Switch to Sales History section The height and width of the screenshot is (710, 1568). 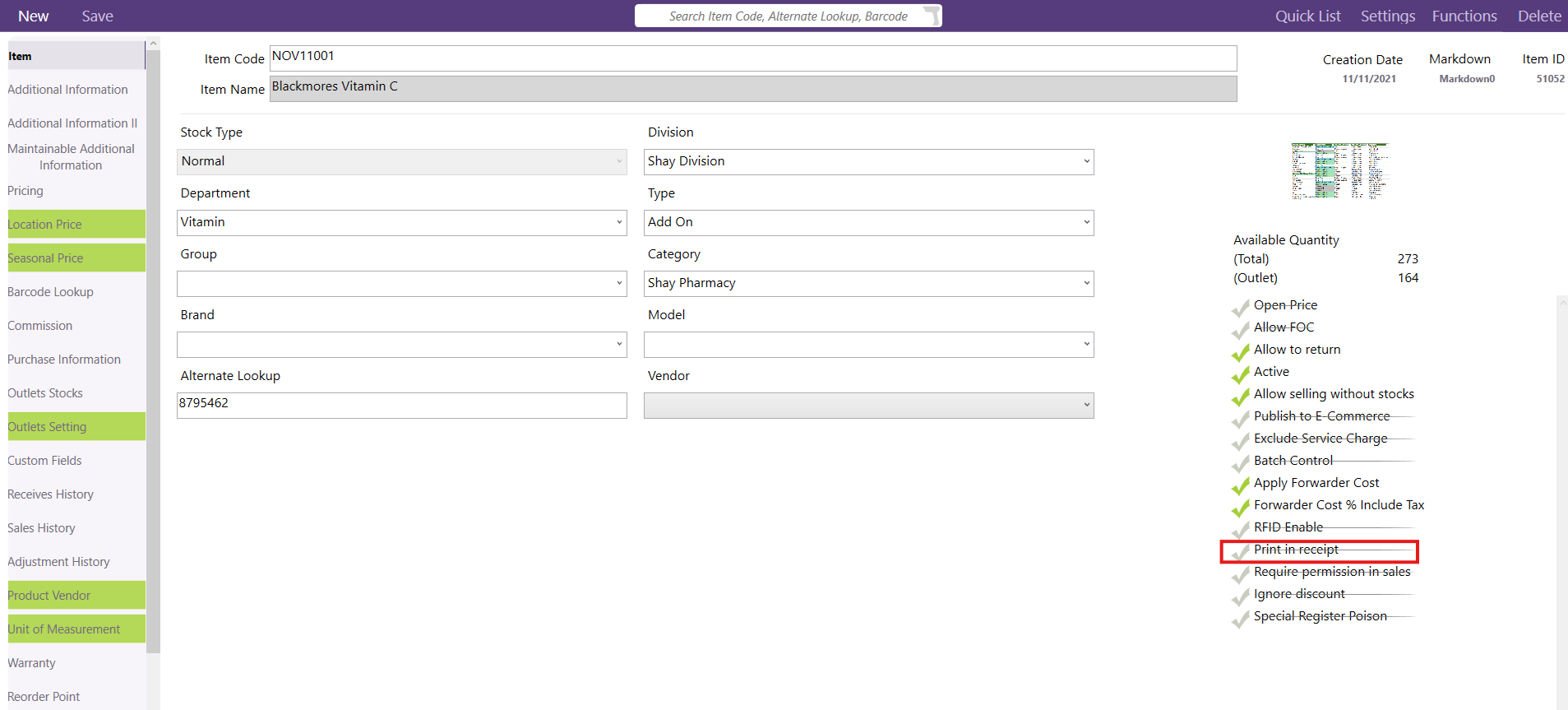[x=41, y=528]
